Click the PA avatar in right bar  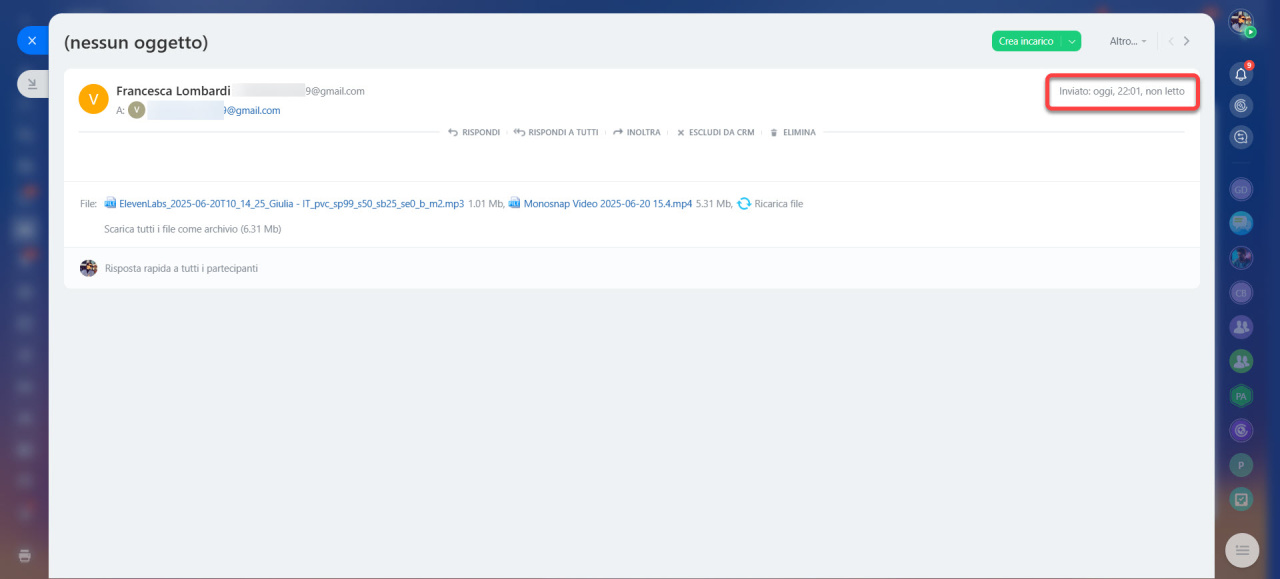coord(1241,396)
